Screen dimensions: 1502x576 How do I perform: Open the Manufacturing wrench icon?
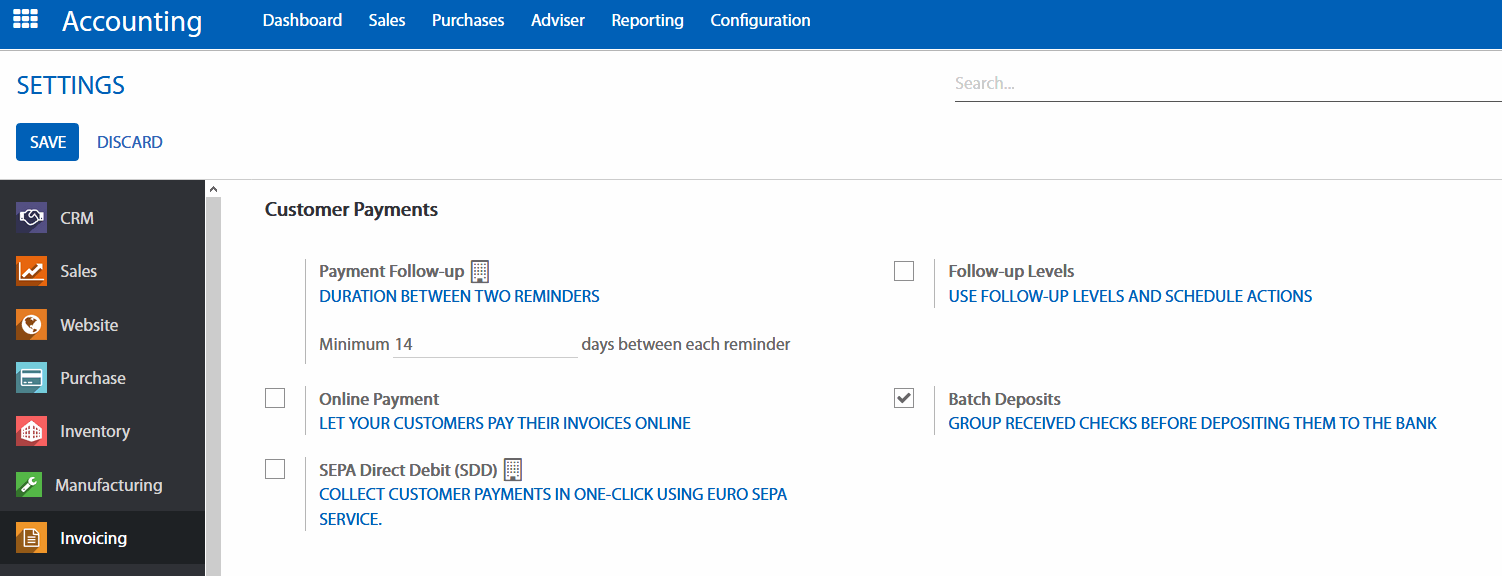(x=29, y=485)
